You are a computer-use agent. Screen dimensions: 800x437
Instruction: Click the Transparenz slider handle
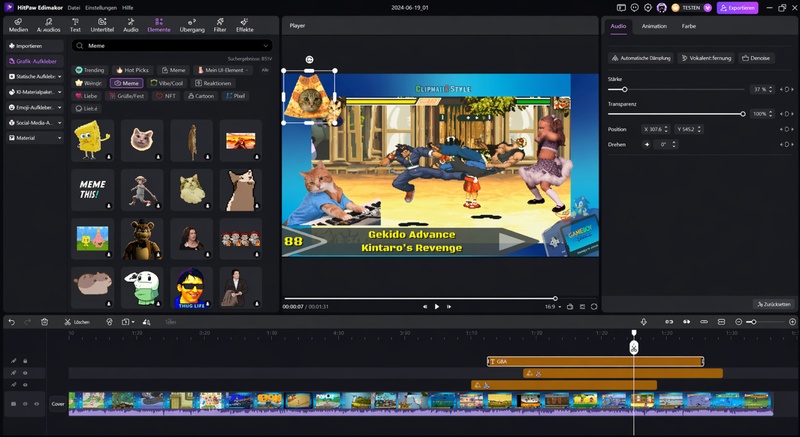coord(743,114)
